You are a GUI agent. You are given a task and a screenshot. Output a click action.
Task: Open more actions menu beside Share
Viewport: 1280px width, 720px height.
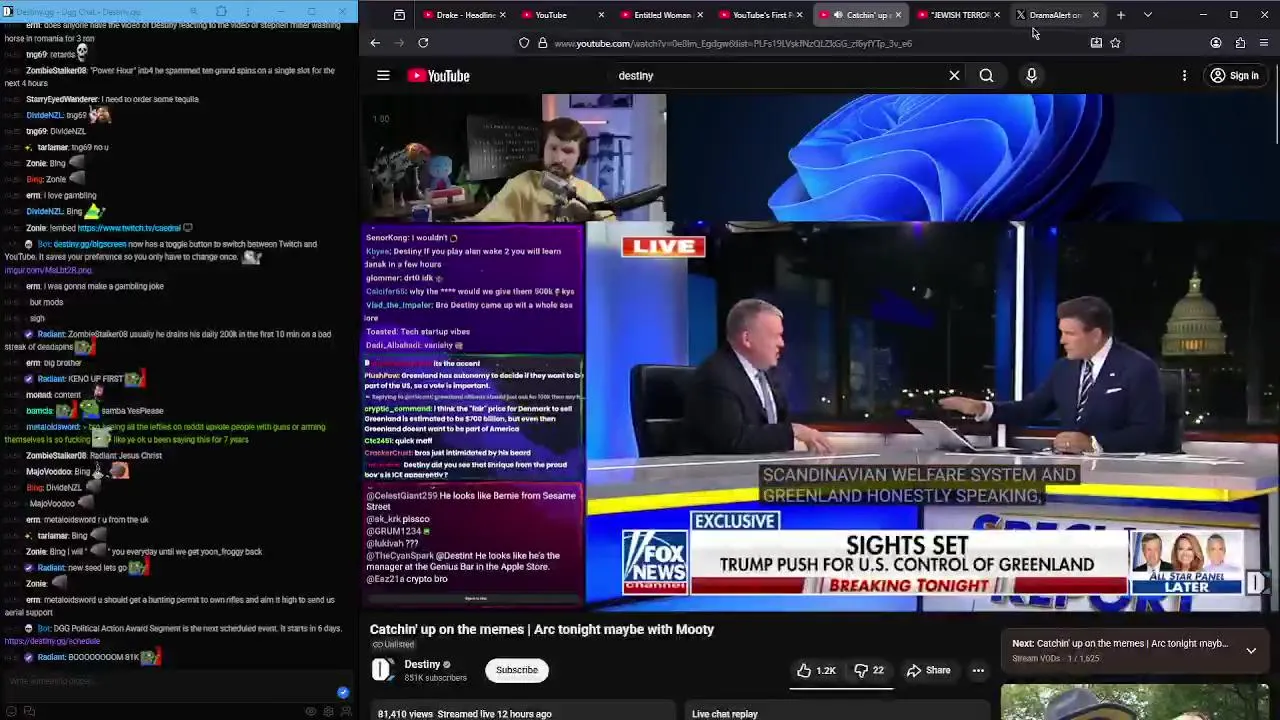(978, 670)
